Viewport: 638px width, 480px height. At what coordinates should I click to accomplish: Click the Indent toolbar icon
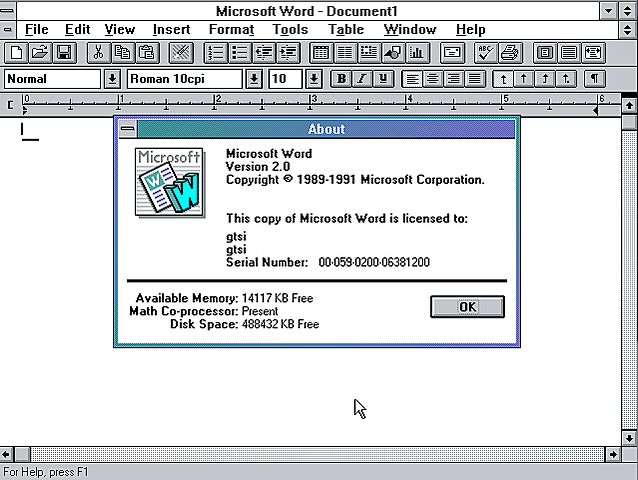(x=288, y=53)
